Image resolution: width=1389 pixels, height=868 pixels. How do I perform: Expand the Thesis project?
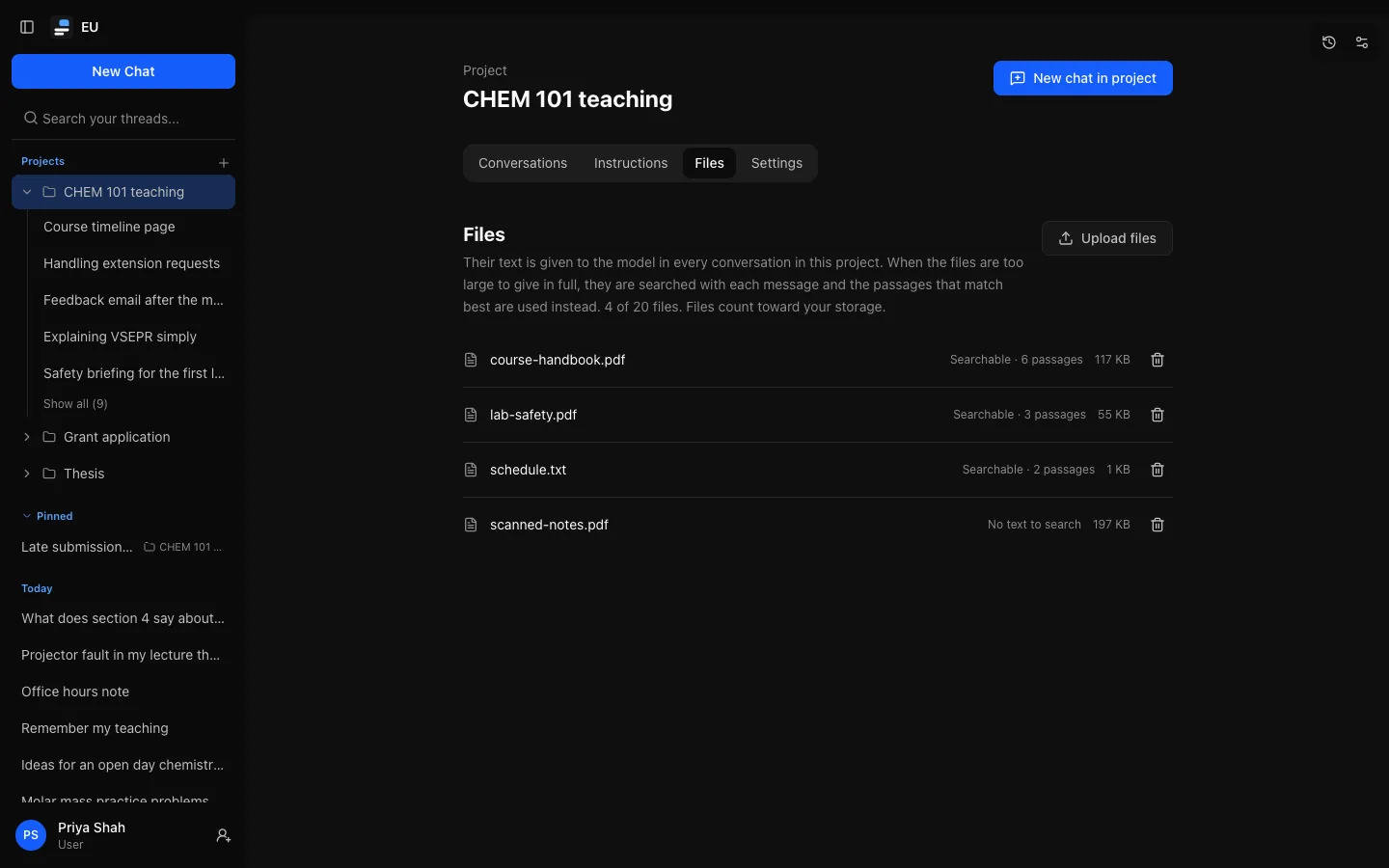(x=27, y=474)
